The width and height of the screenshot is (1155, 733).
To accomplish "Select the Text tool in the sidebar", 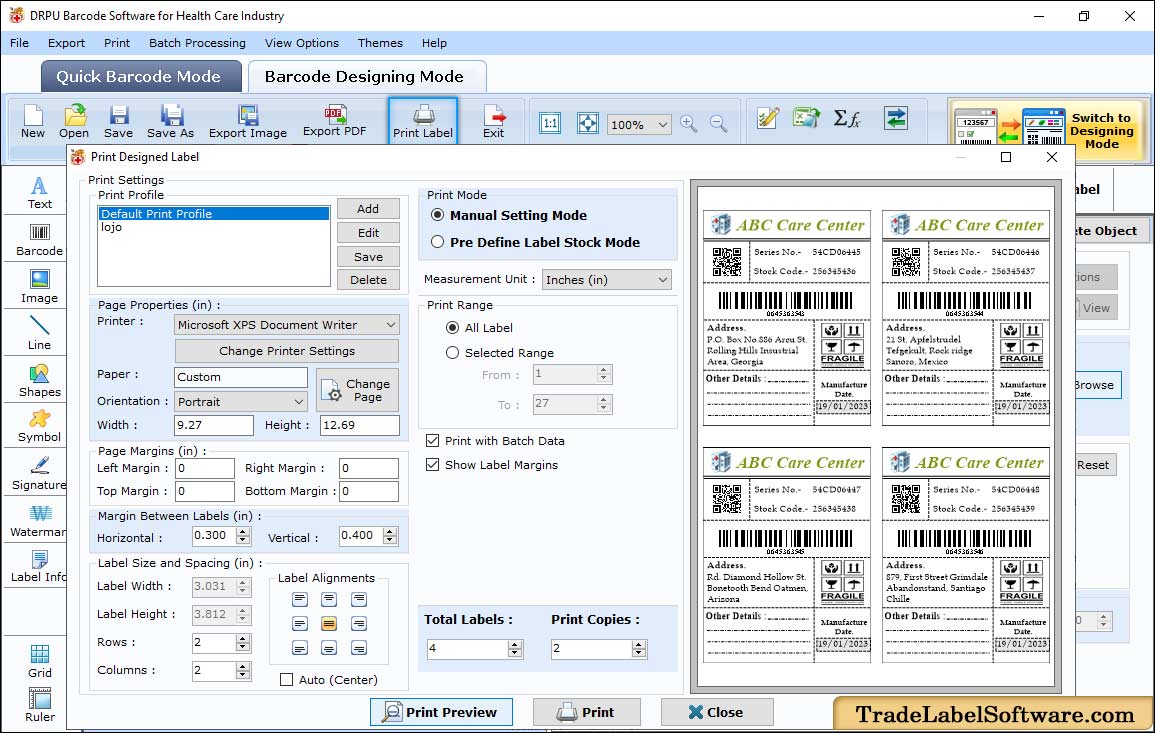I will click(x=39, y=193).
